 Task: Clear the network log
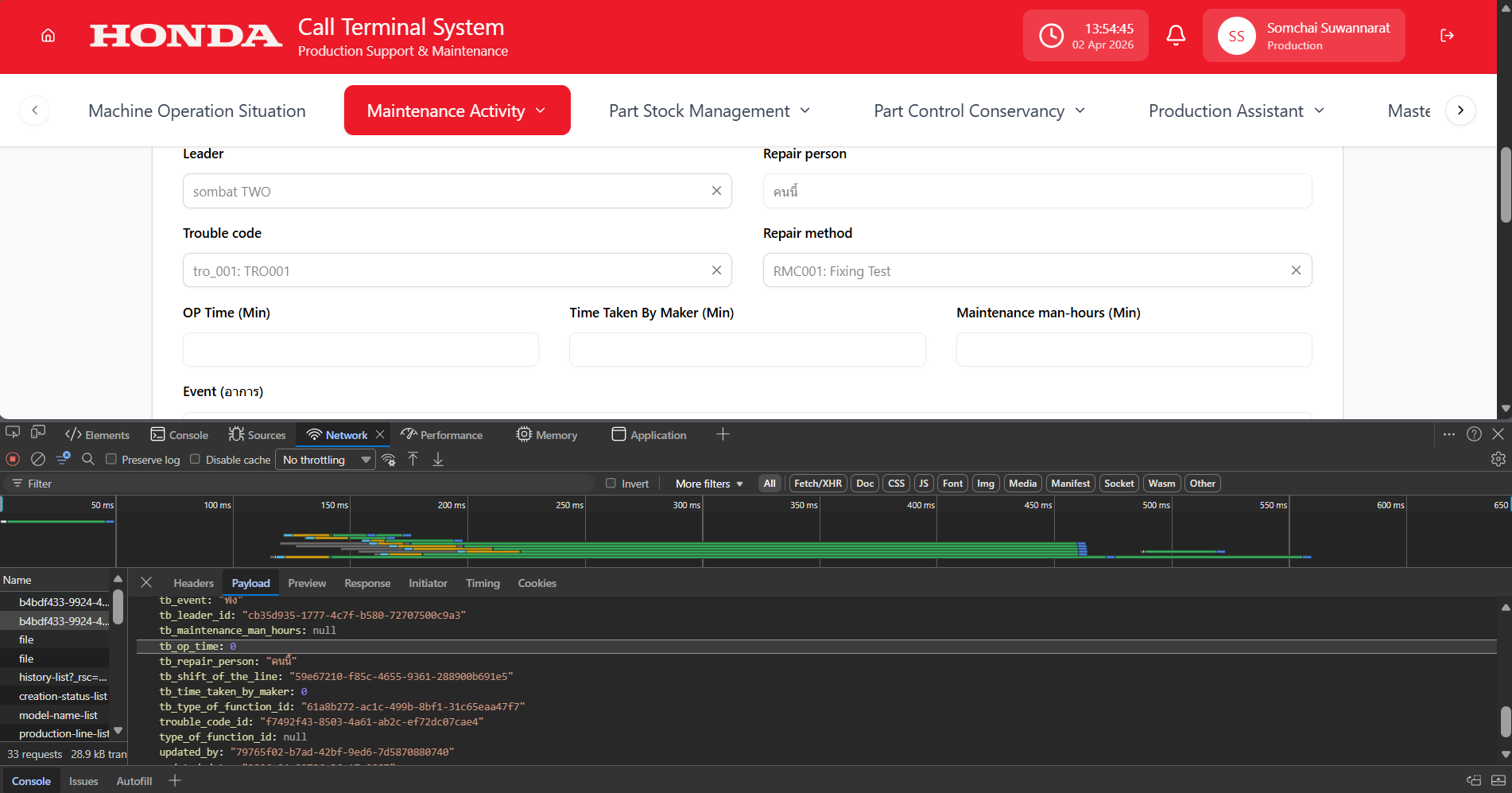37,459
